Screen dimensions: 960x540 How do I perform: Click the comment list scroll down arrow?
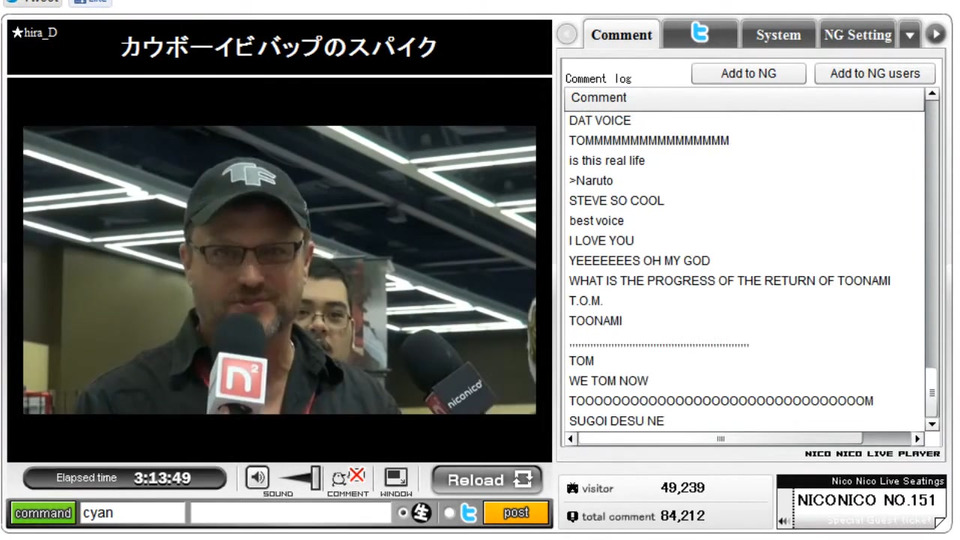(x=932, y=424)
